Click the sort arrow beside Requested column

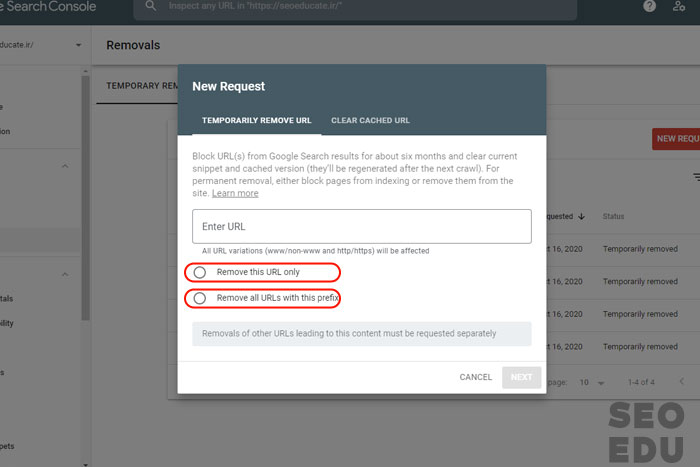pos(581,216)
